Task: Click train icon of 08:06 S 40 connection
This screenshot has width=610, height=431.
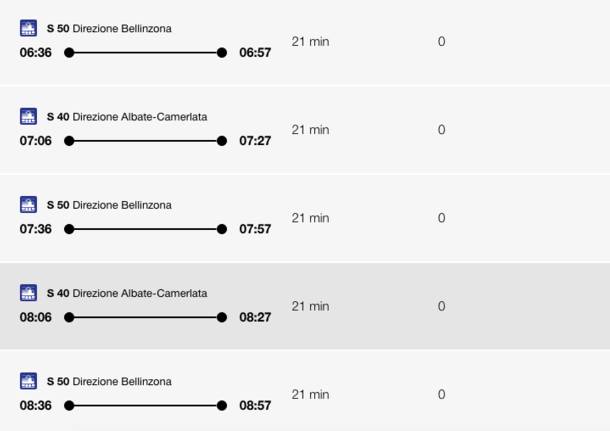Action: click(28, 293)
